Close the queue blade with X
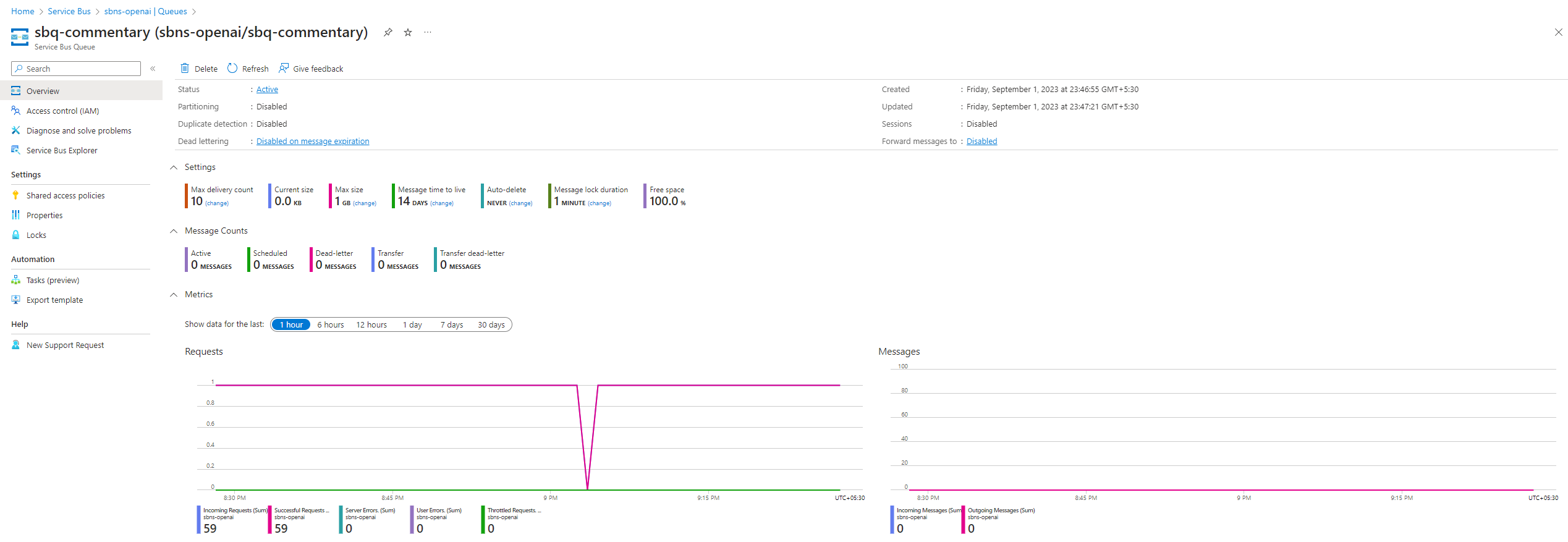 (x=1558, y=32)
